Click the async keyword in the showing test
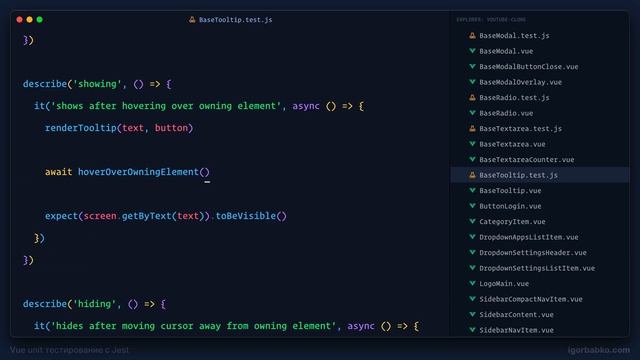This screenshot has width=640, height=360. [306, 106]
